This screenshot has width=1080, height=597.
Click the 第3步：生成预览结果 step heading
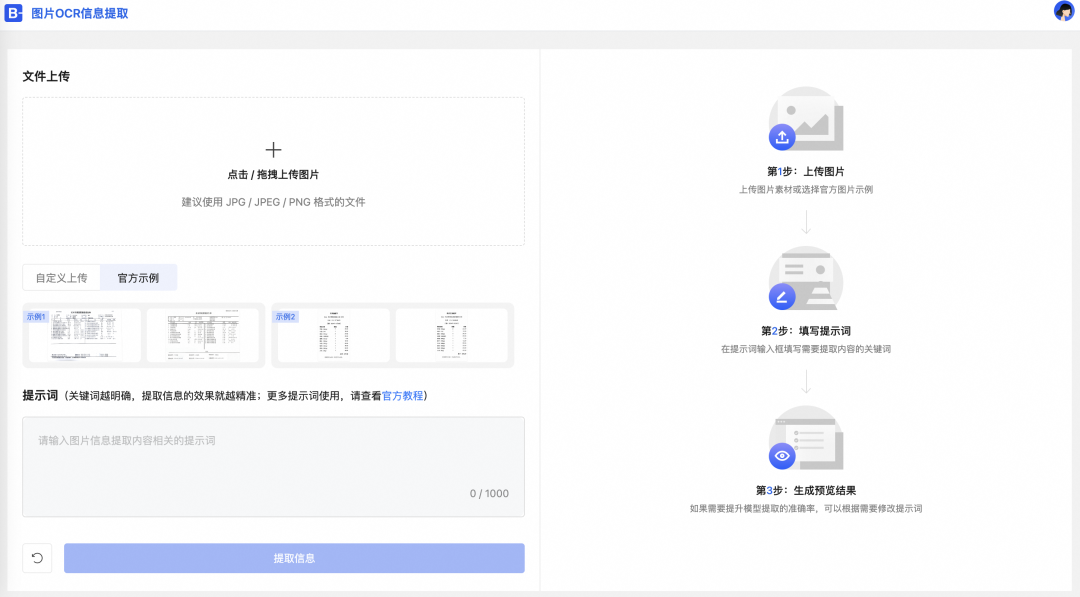pos(805,491)
